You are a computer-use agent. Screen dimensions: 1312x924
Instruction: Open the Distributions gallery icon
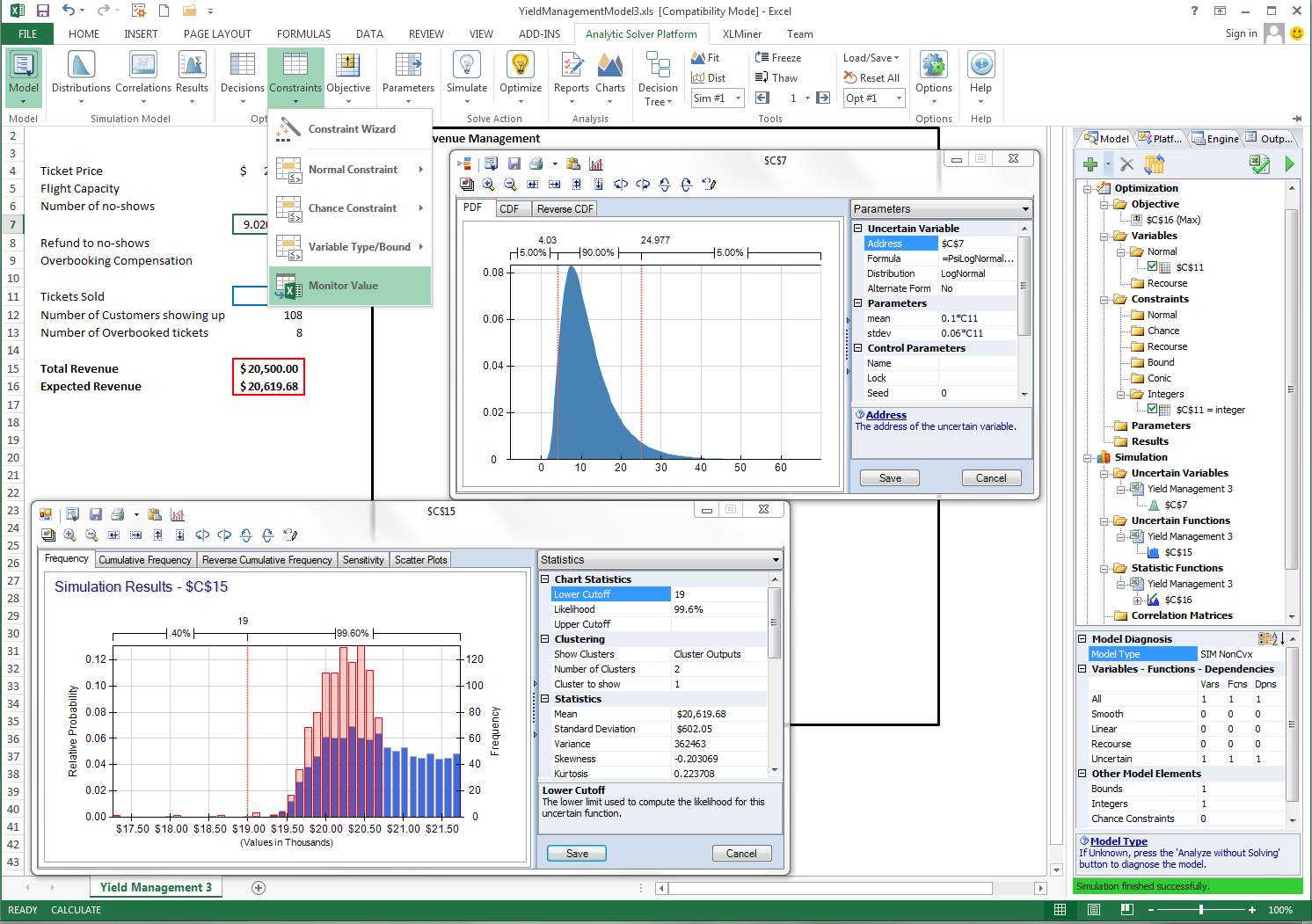pyautogui.click(x=81, y=66)
